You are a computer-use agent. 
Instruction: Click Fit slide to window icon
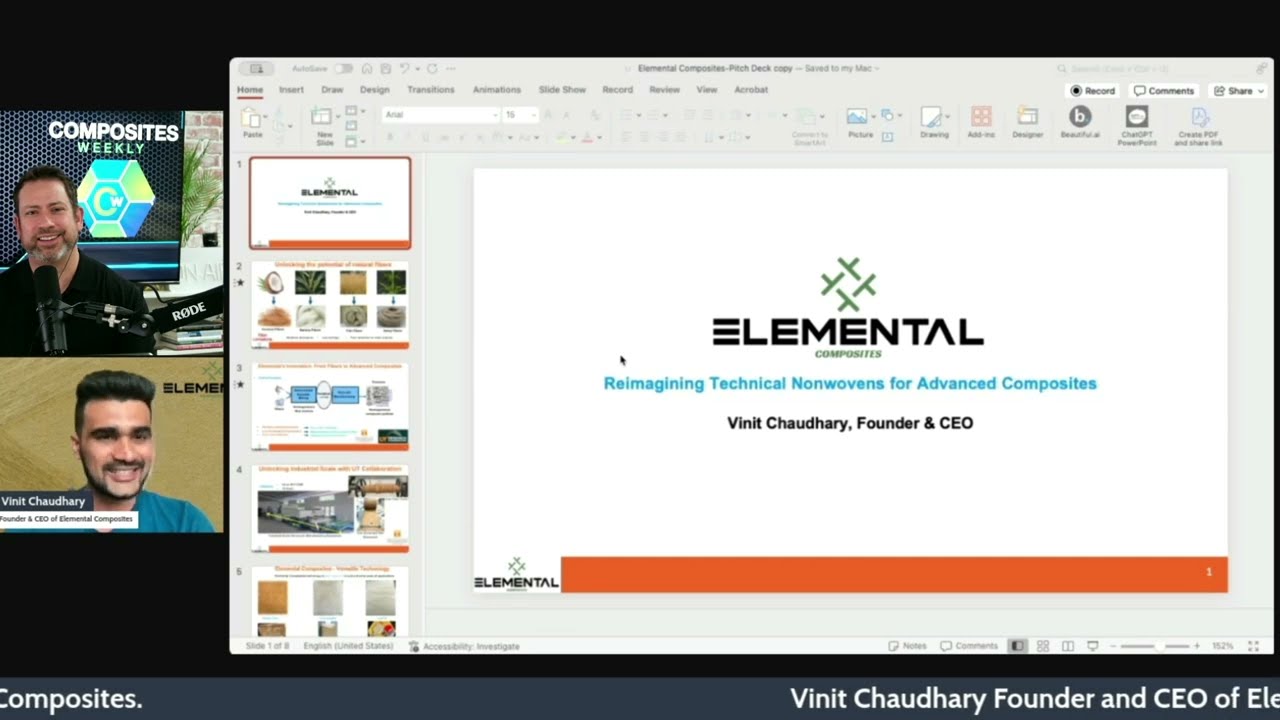(x=1253, y=646)
